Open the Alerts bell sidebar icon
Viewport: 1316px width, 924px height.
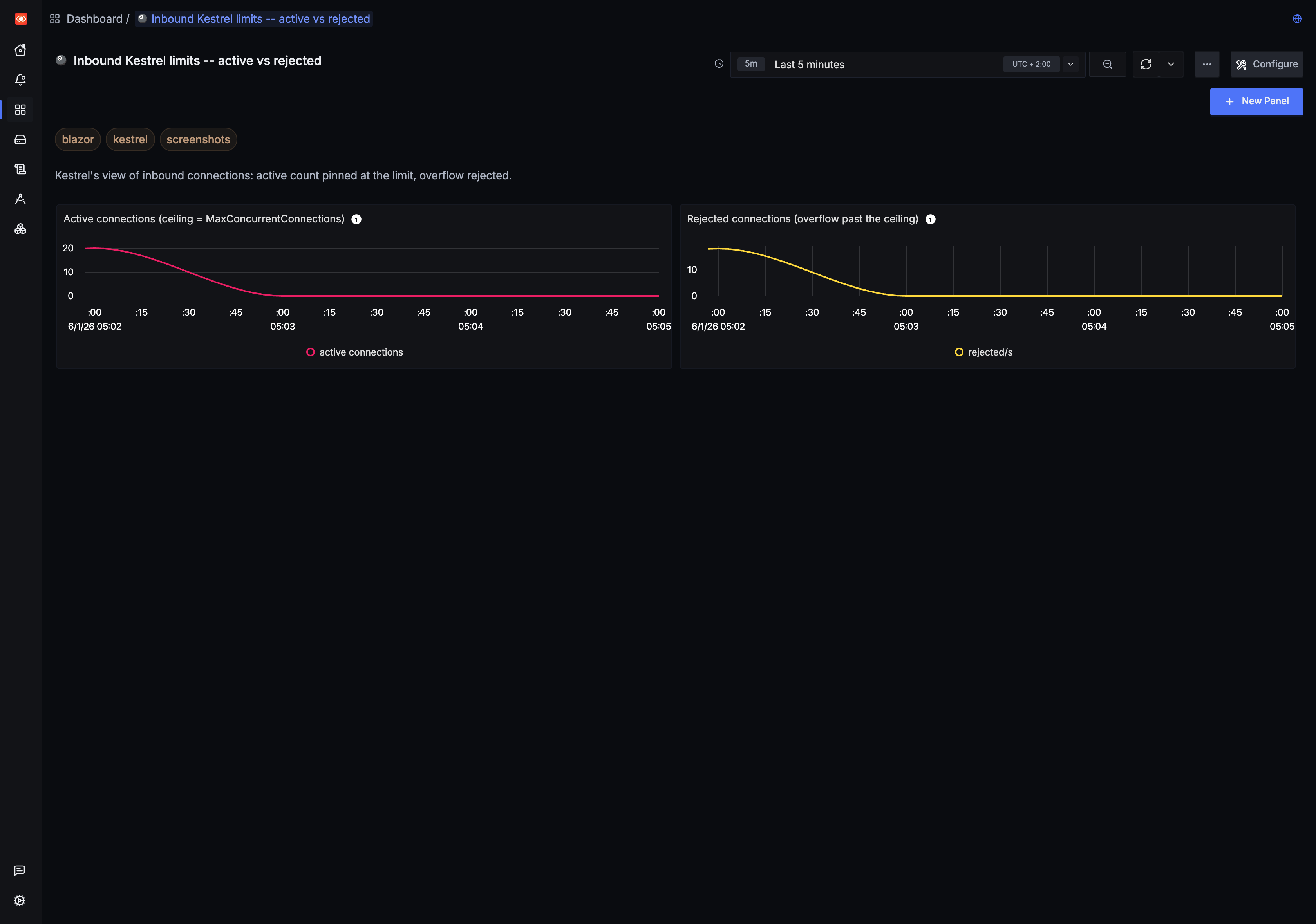21,79
